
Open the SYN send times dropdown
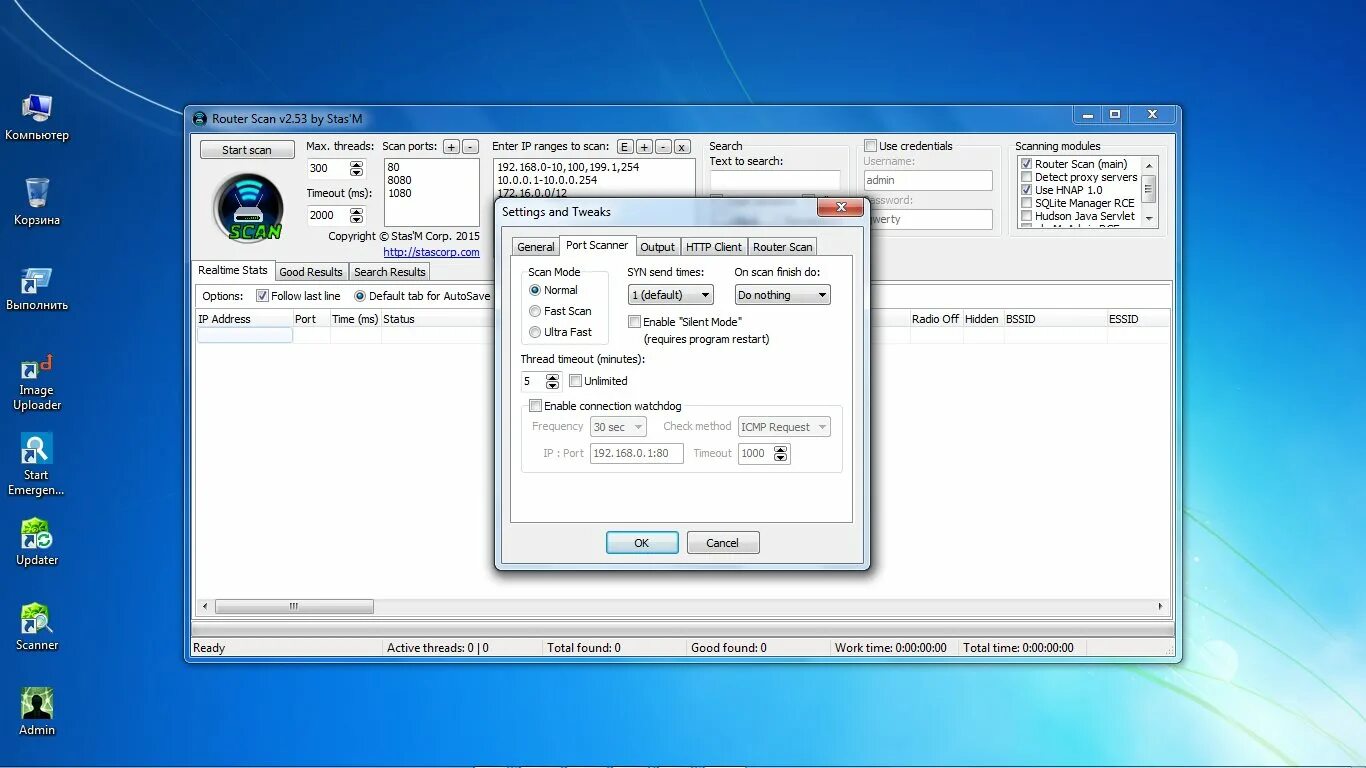point(671,295)
